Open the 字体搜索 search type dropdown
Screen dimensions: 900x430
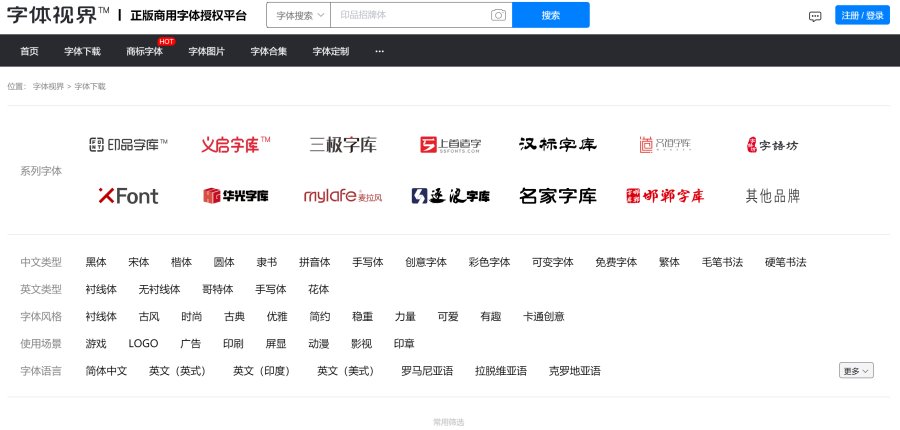coord(298,16)
